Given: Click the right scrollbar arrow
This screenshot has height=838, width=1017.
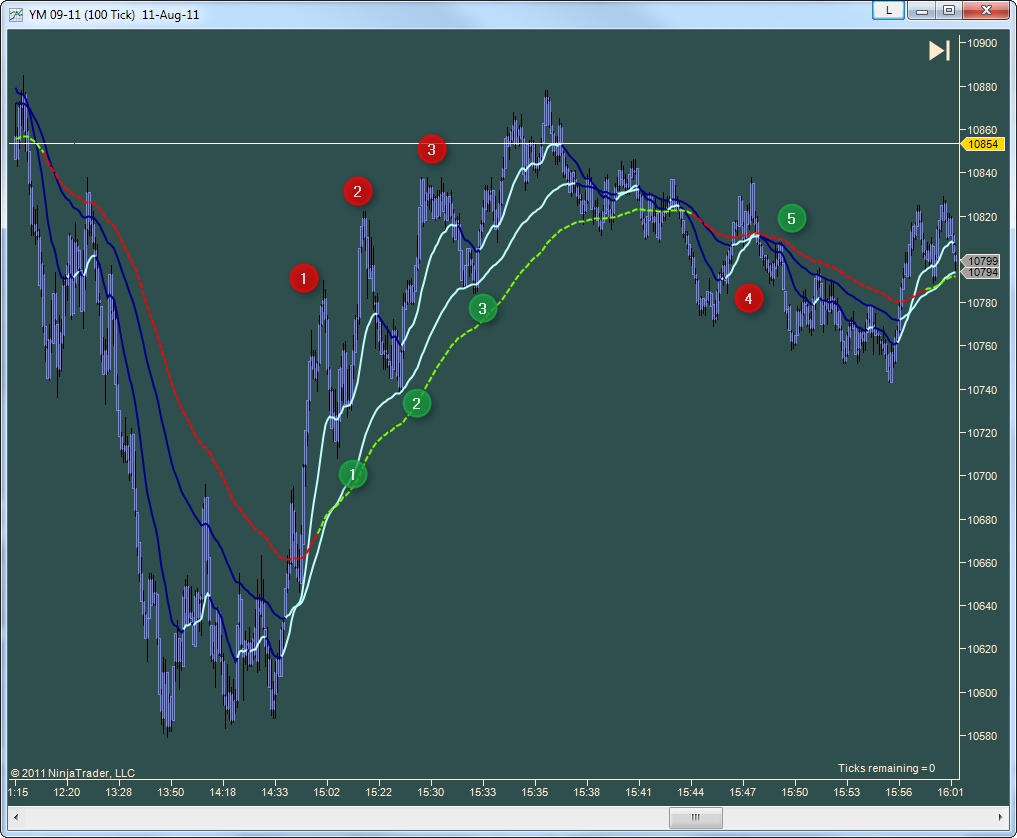Looking at the screenshot, I should tap(1000, 817).
